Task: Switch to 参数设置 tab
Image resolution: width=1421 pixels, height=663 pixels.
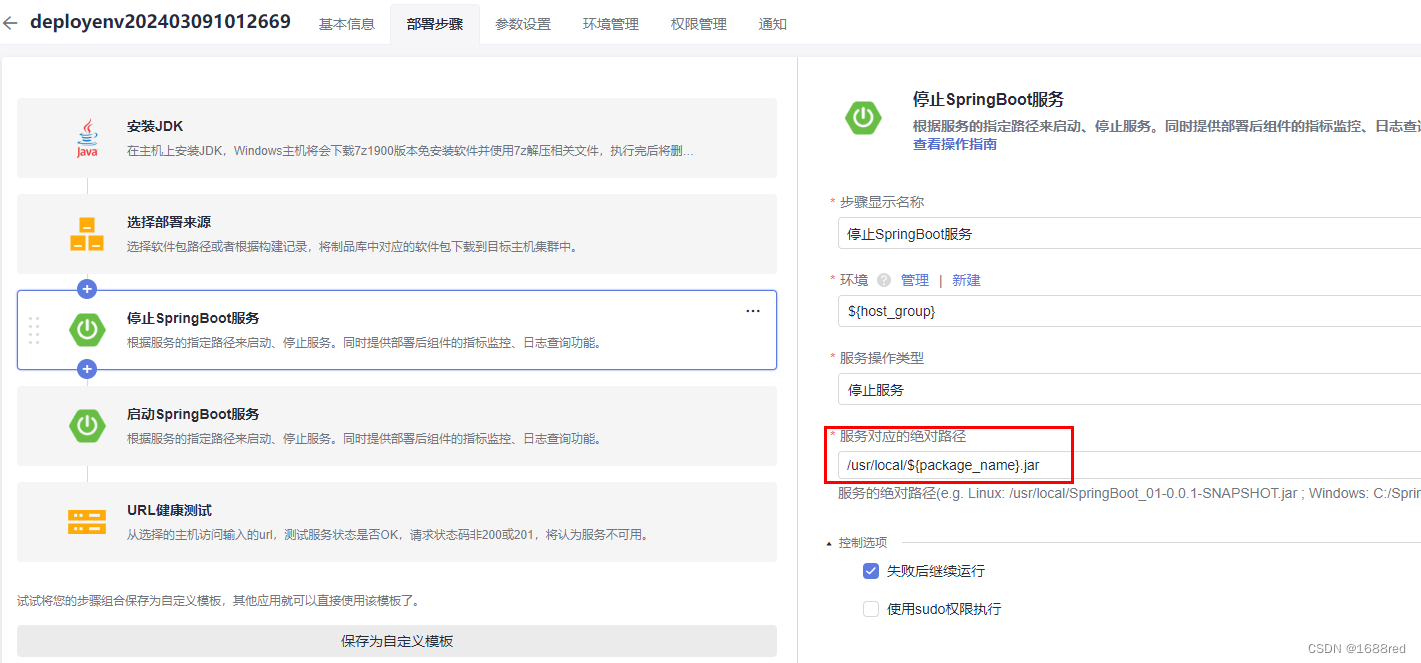Action: (x=523, y=24)
